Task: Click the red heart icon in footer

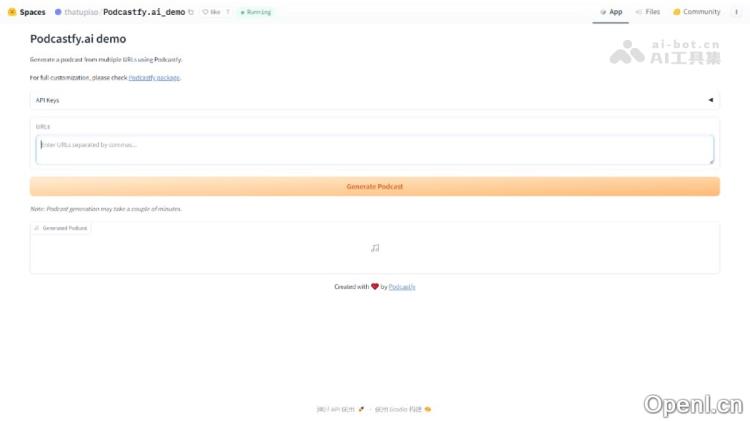Action: (x=375, y=286)
